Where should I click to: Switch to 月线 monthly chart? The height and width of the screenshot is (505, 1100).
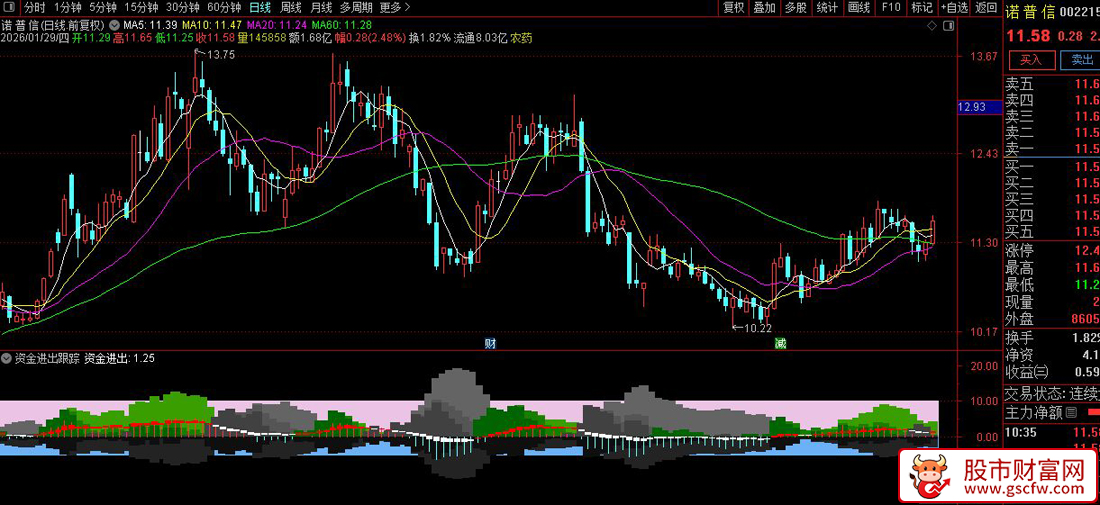pyautogui.click(x=321, y=8)
